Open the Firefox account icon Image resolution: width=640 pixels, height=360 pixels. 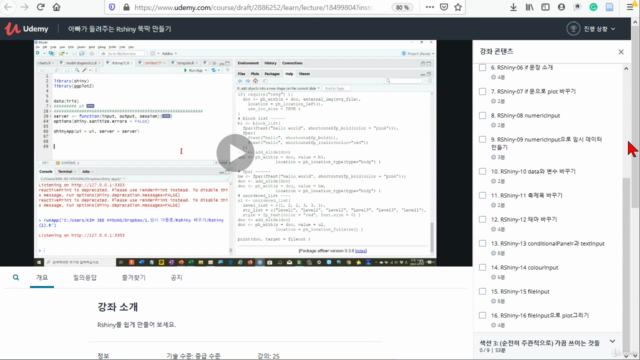(x=561, y=7)
